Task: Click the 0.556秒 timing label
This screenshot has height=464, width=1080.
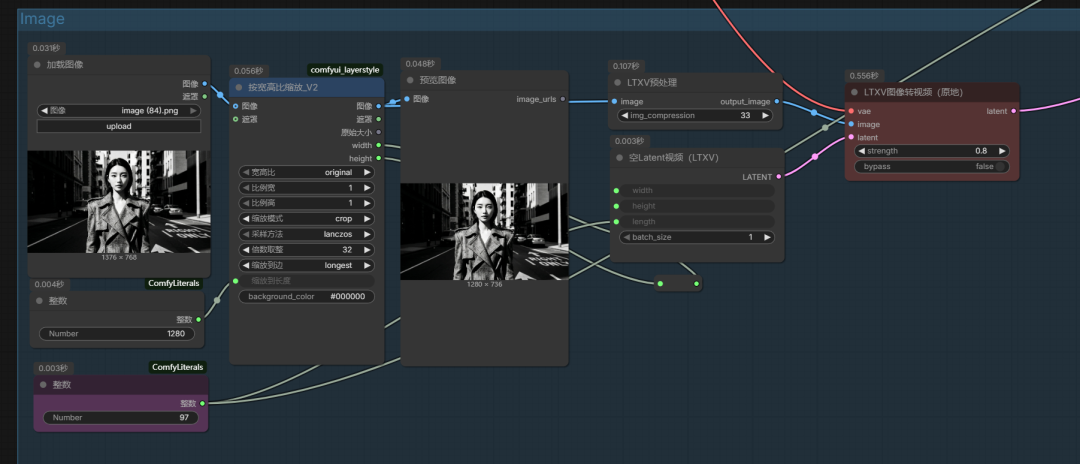Action: click(x=864, y=76)
